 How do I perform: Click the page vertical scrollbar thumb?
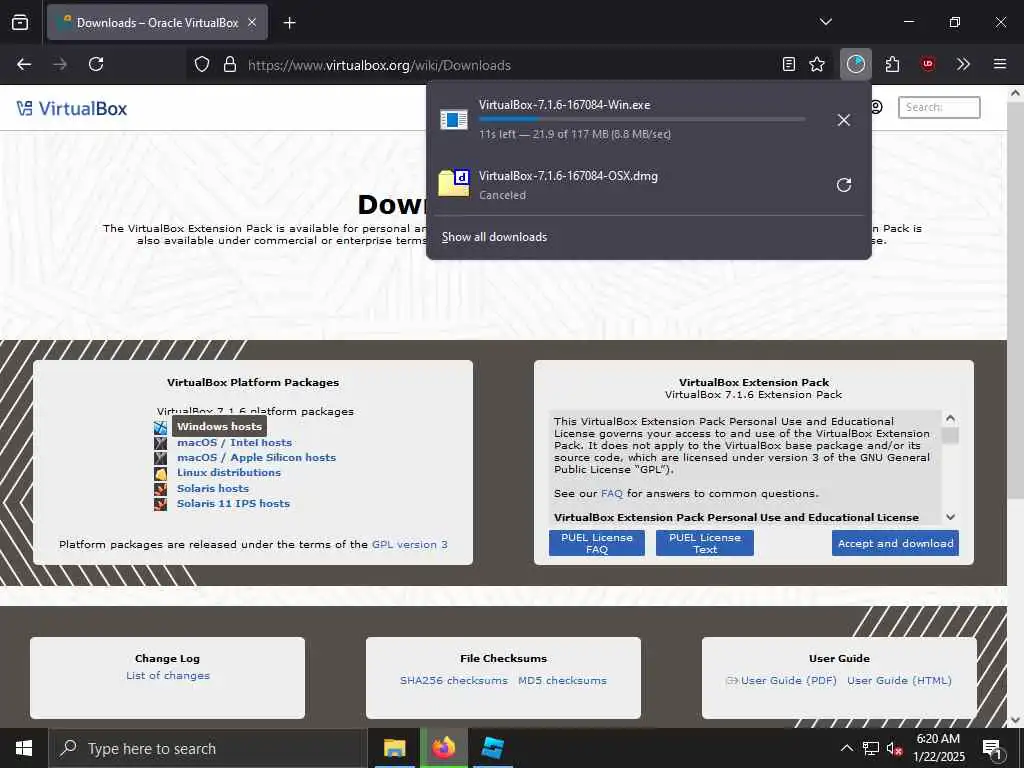pos(1015,300)
